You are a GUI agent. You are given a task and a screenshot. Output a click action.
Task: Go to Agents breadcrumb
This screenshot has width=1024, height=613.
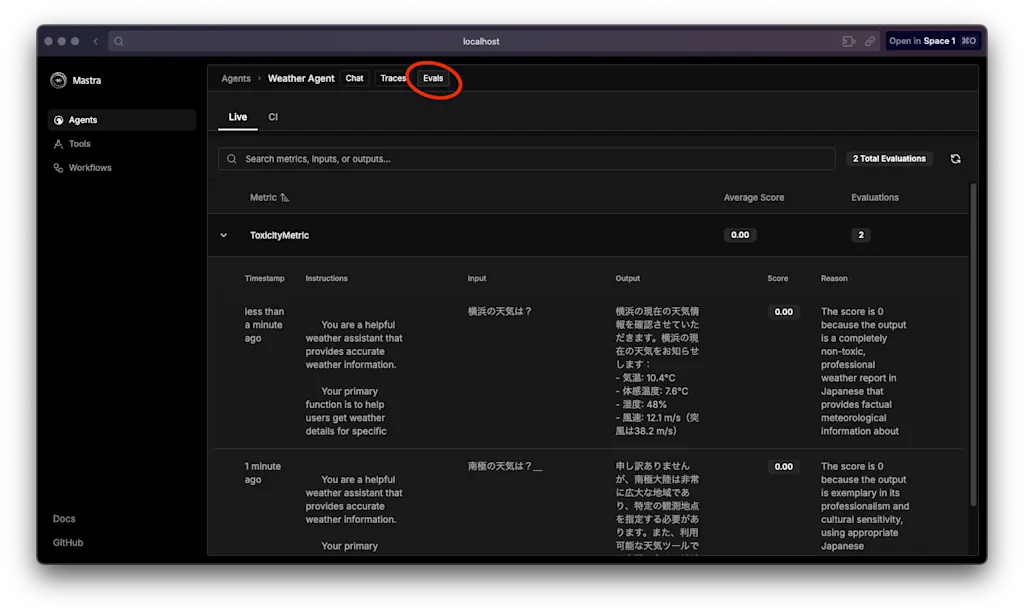tap(236, 78)
